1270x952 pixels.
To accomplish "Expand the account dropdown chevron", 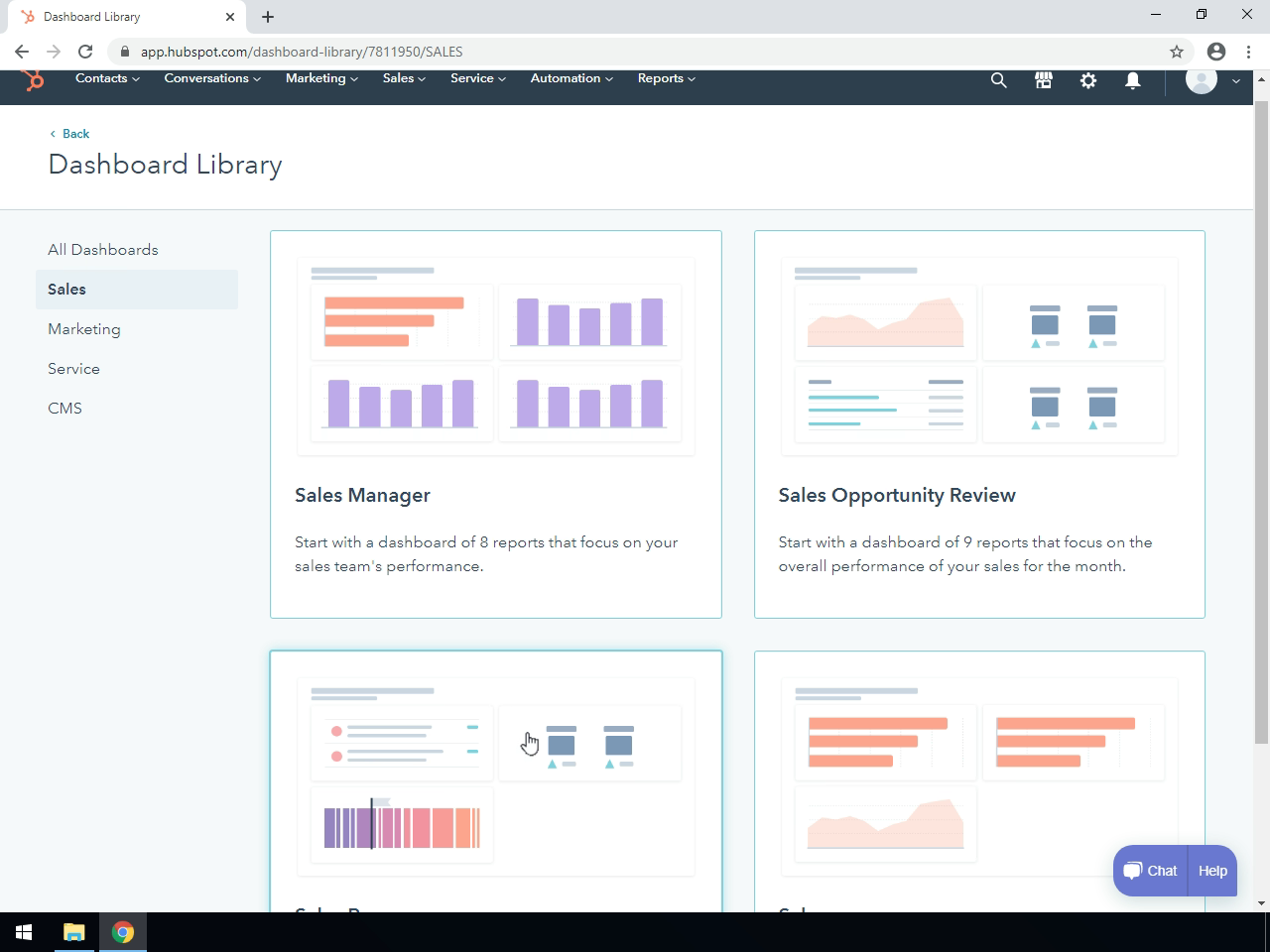I will (x=1236, y=81).
